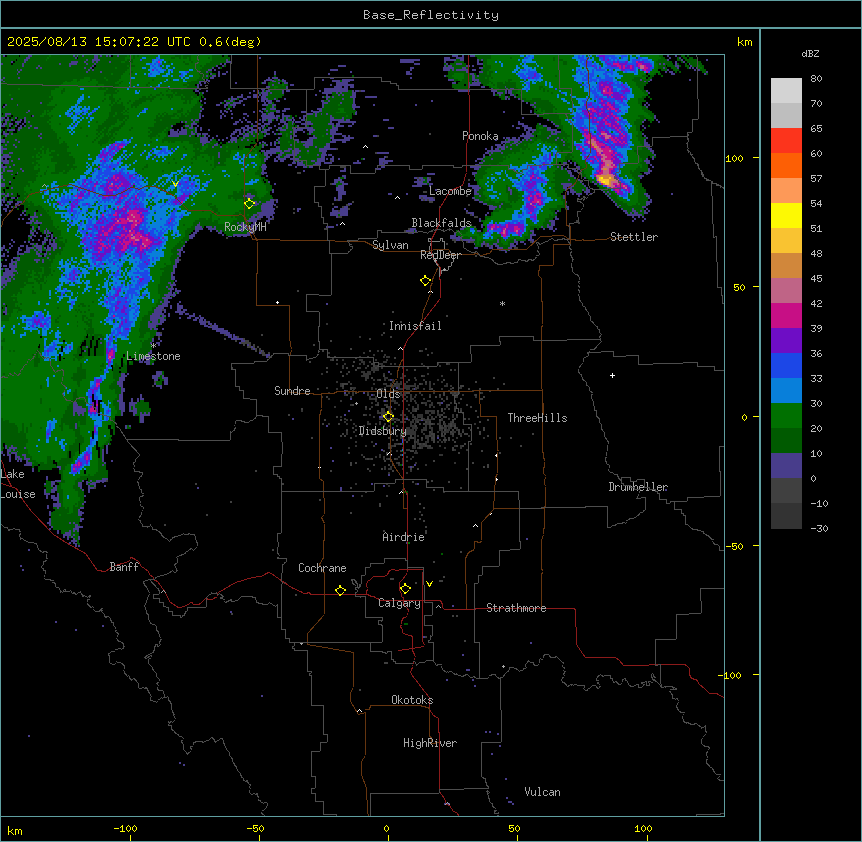Choose the magenta 39-42 dBZ legend swatch
This screenshot has height=842, width=862.
point(786,315)
